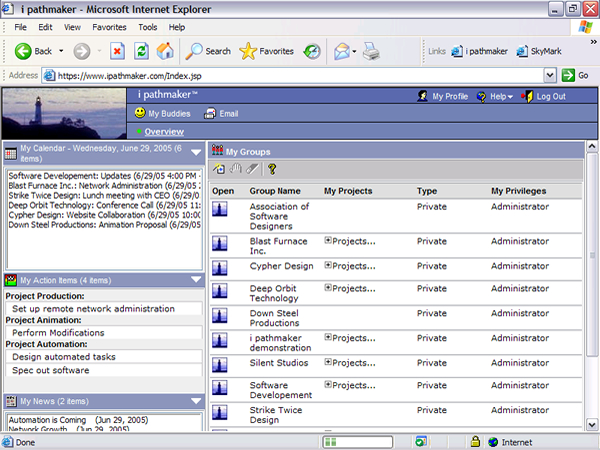Open the browser History clock icon

click(312, 51)
